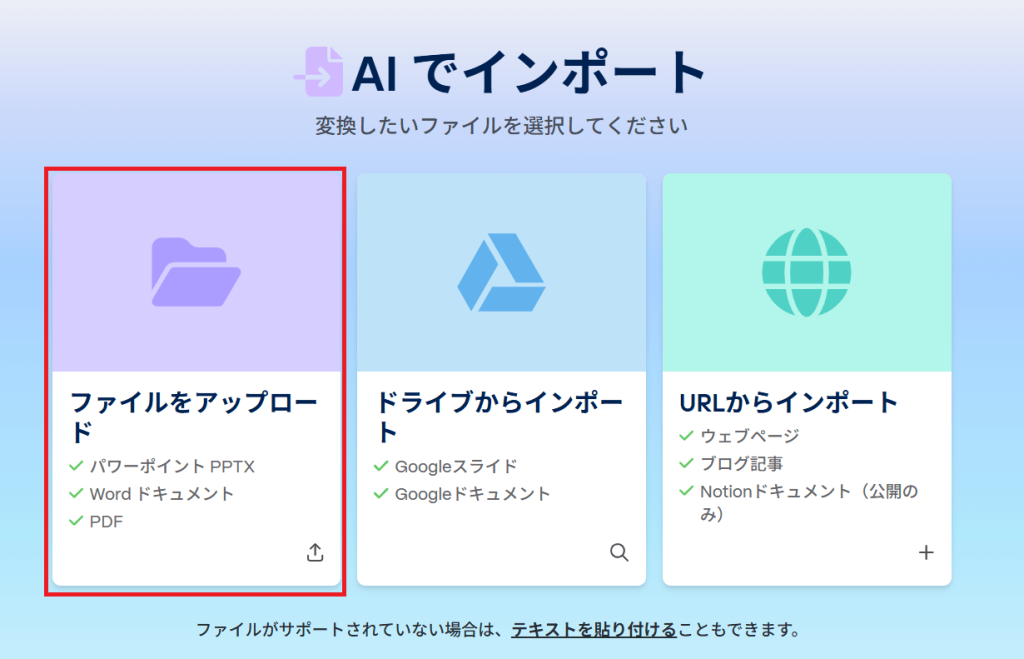Click the PDF list item

(106, 521)
